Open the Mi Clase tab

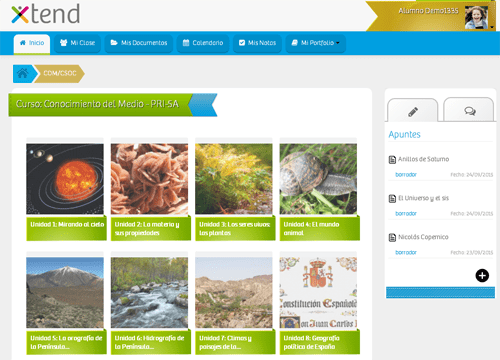[77, 43]
